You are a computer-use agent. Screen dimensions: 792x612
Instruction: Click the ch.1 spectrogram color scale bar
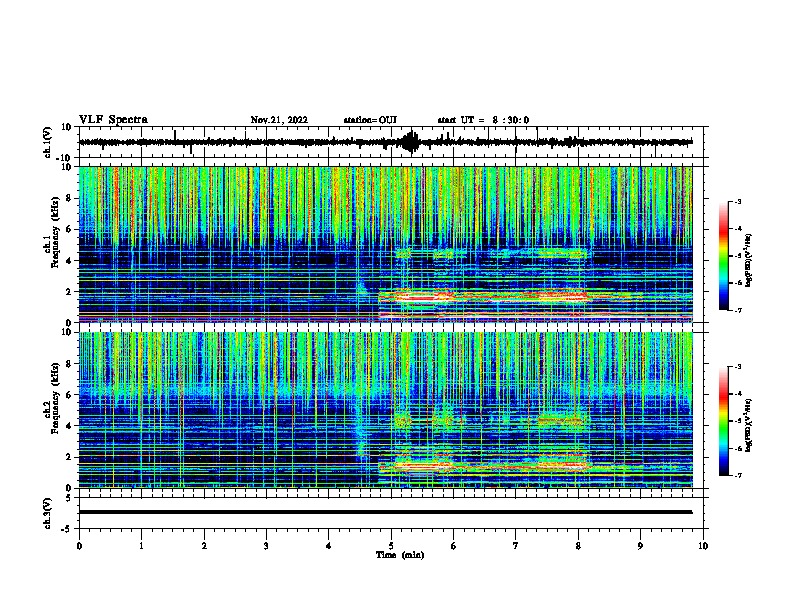tap(724, 256)
